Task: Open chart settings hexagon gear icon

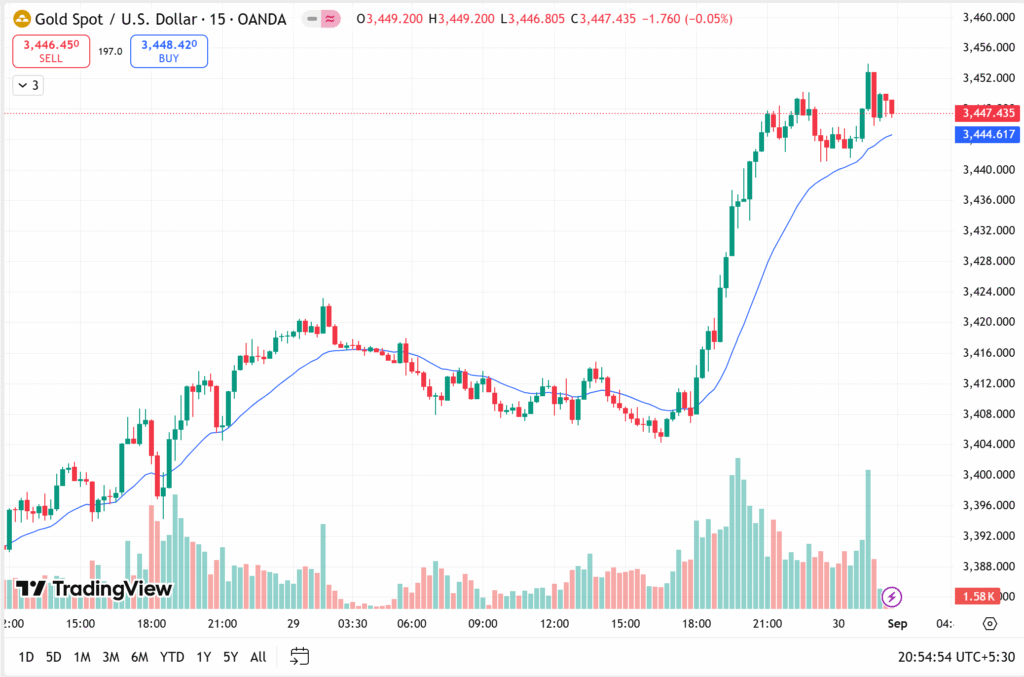Action: coord(989,624)
